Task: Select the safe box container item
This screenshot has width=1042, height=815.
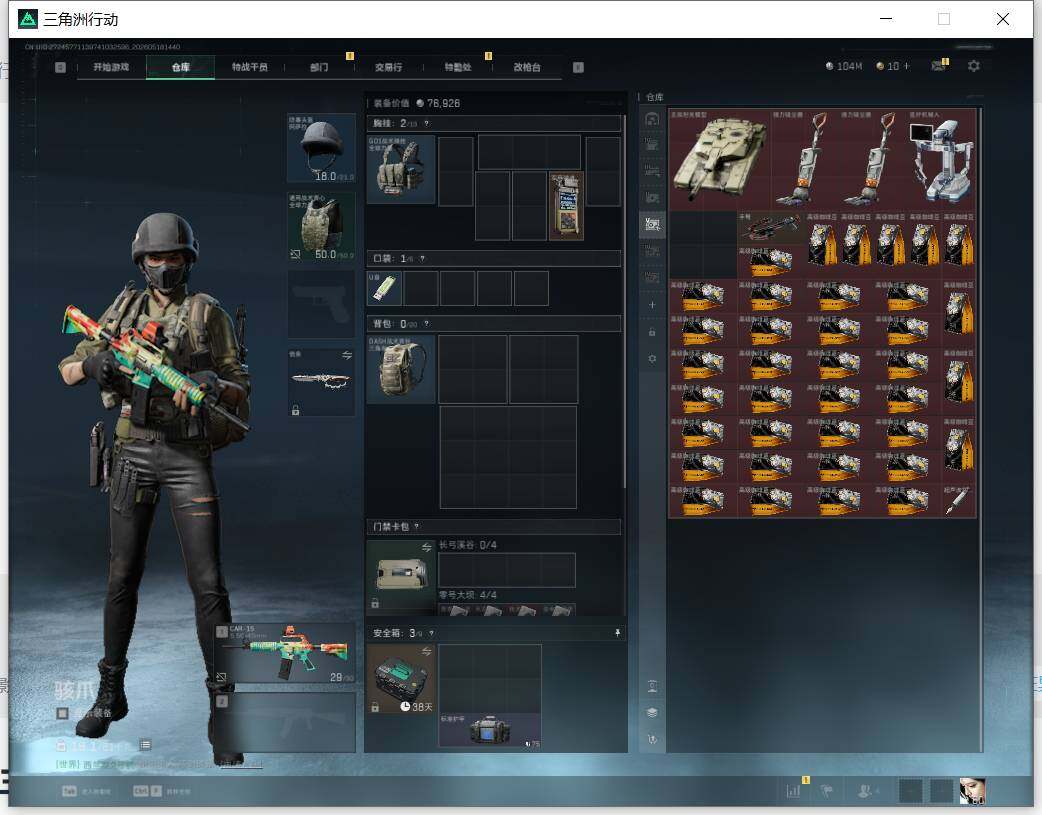Action: [401, 679]
